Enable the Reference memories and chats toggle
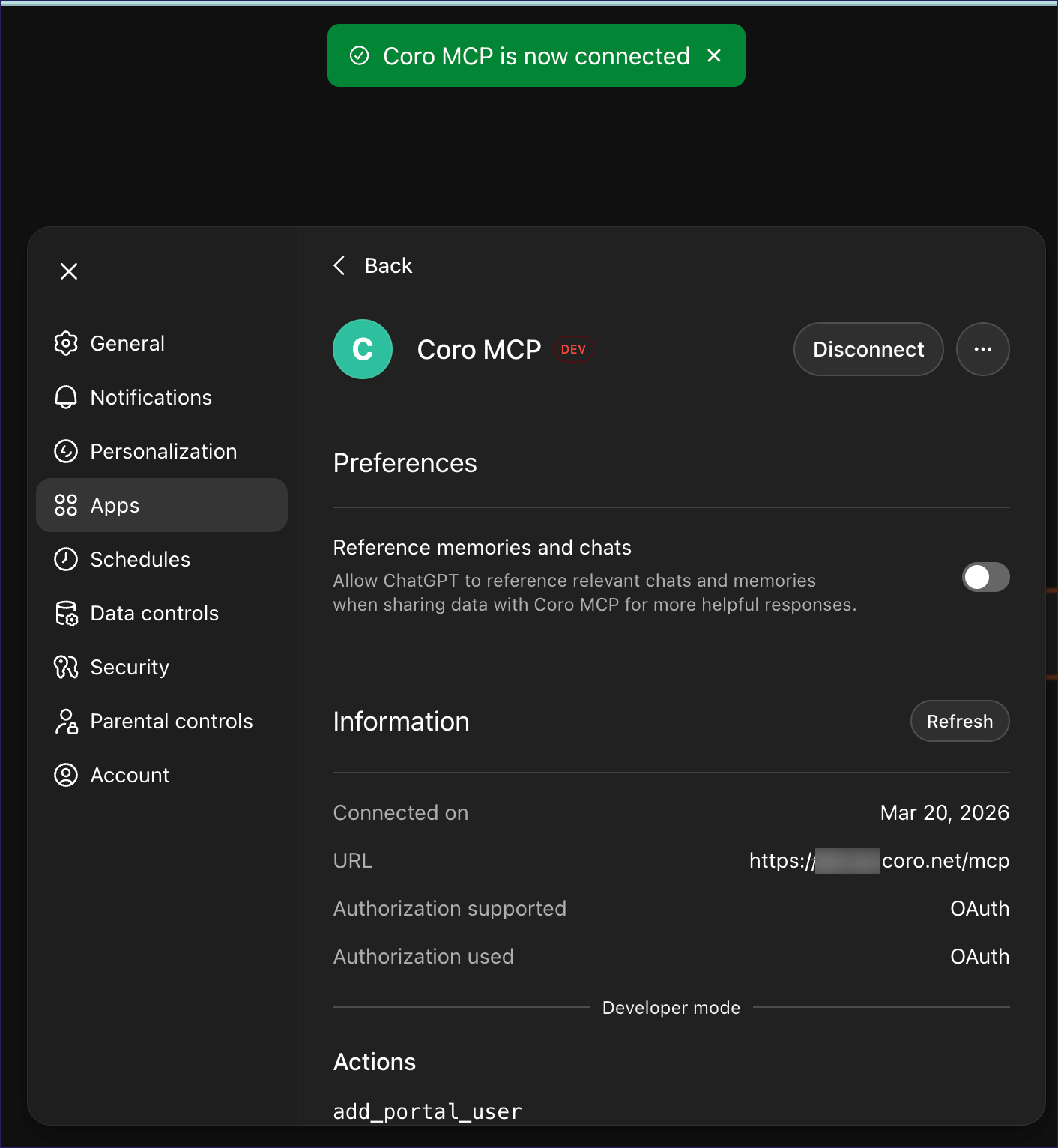The image size is (1058, 1148). coord(985,577)
